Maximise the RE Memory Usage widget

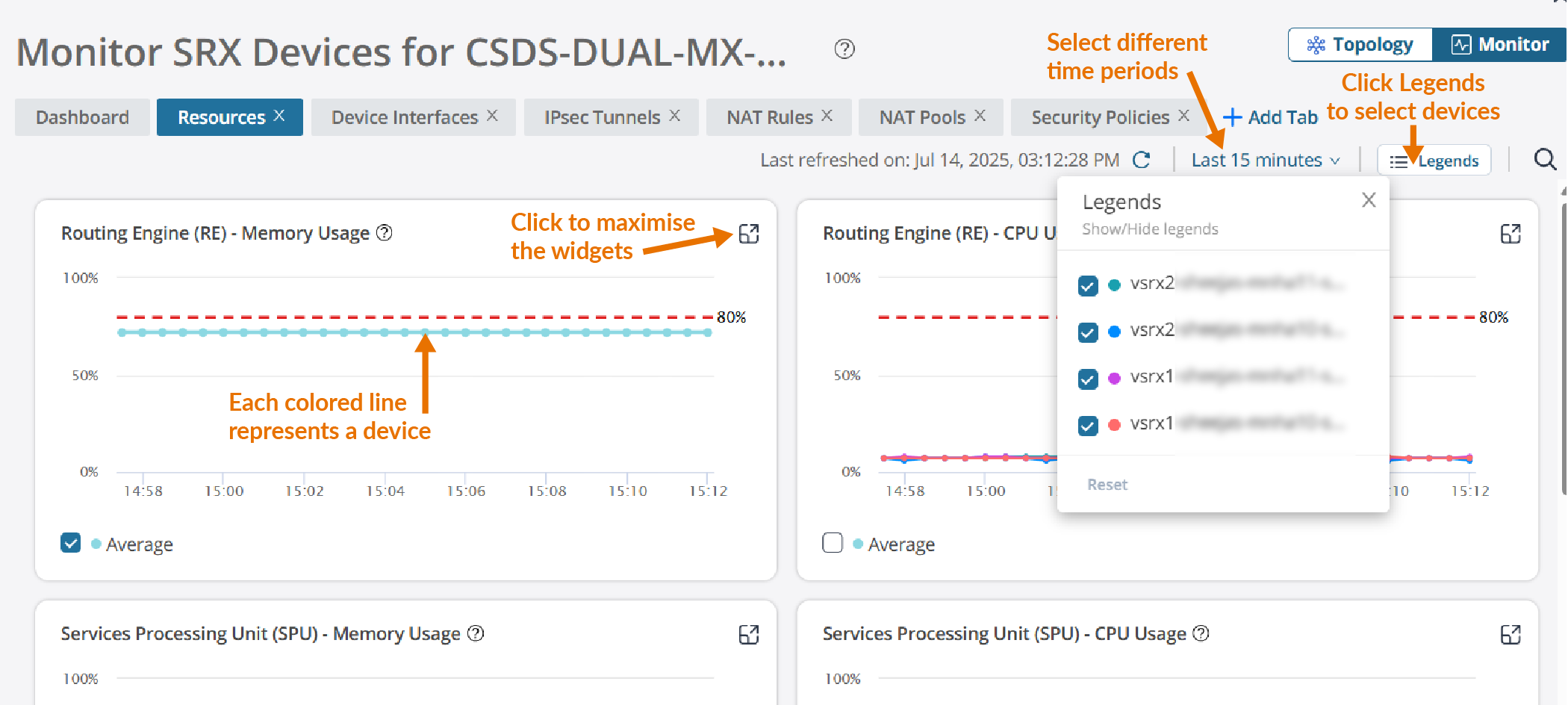748,234
